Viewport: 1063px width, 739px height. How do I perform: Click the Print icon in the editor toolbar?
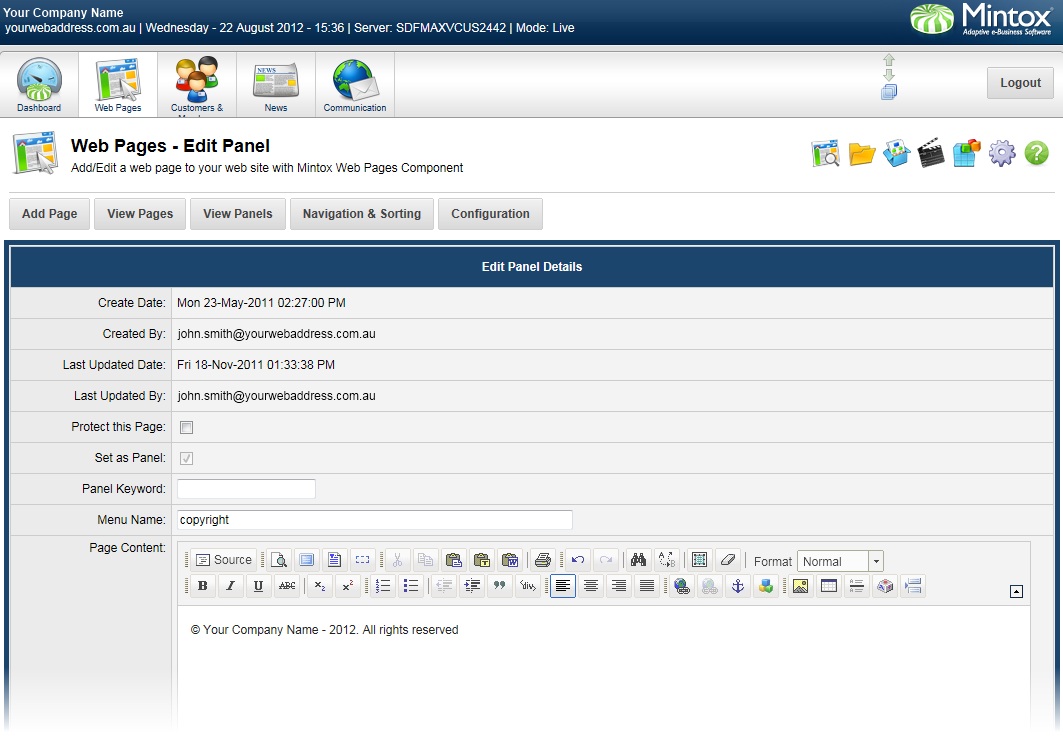(x=541, y=560)
